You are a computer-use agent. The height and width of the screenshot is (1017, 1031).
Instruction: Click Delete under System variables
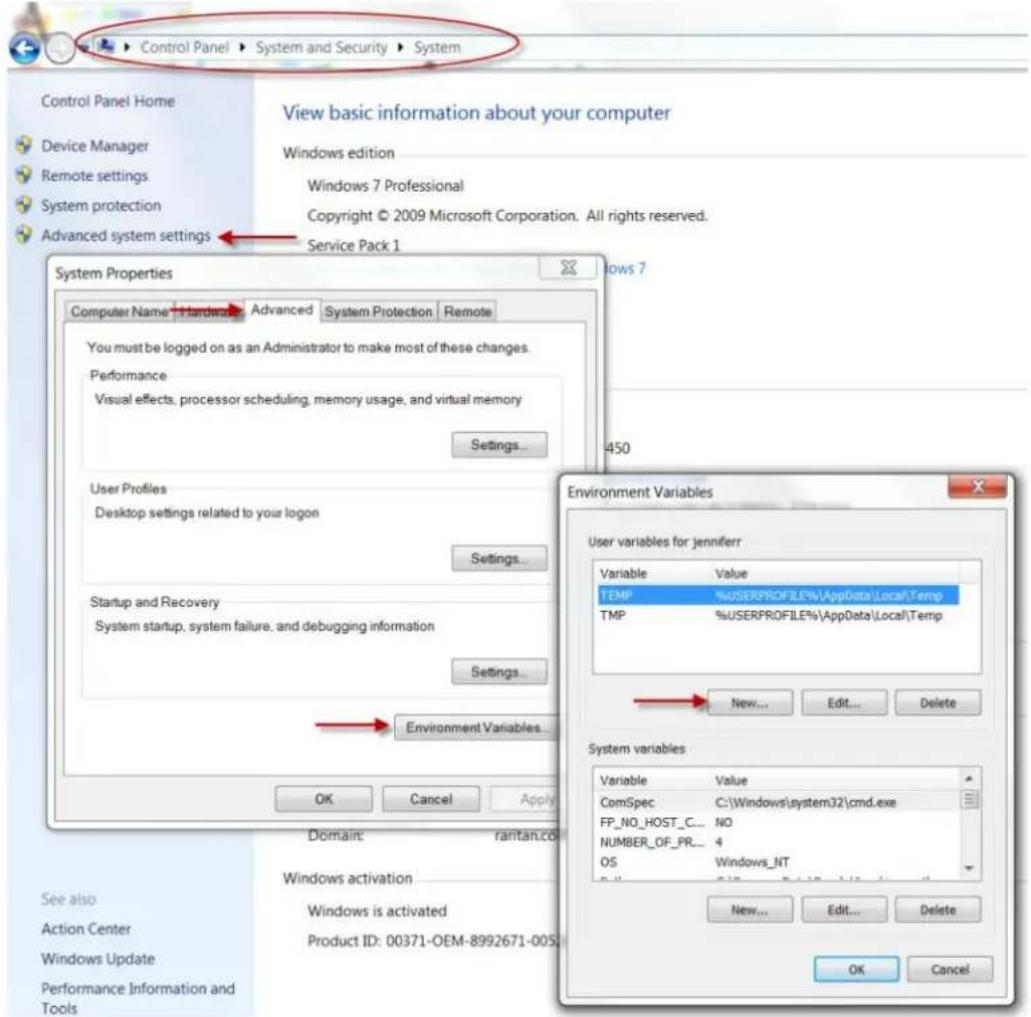click(938, 910)
